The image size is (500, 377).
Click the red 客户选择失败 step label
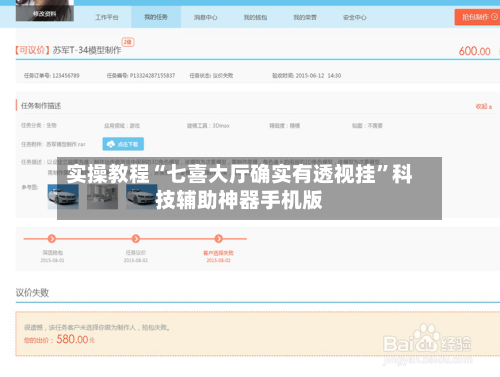[x=218, y=253]
